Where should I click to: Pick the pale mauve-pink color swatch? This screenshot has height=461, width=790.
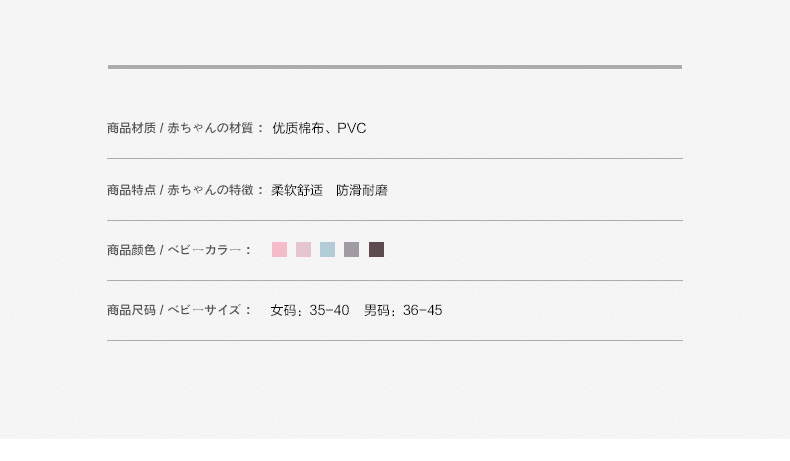click(x=303, y=250)
